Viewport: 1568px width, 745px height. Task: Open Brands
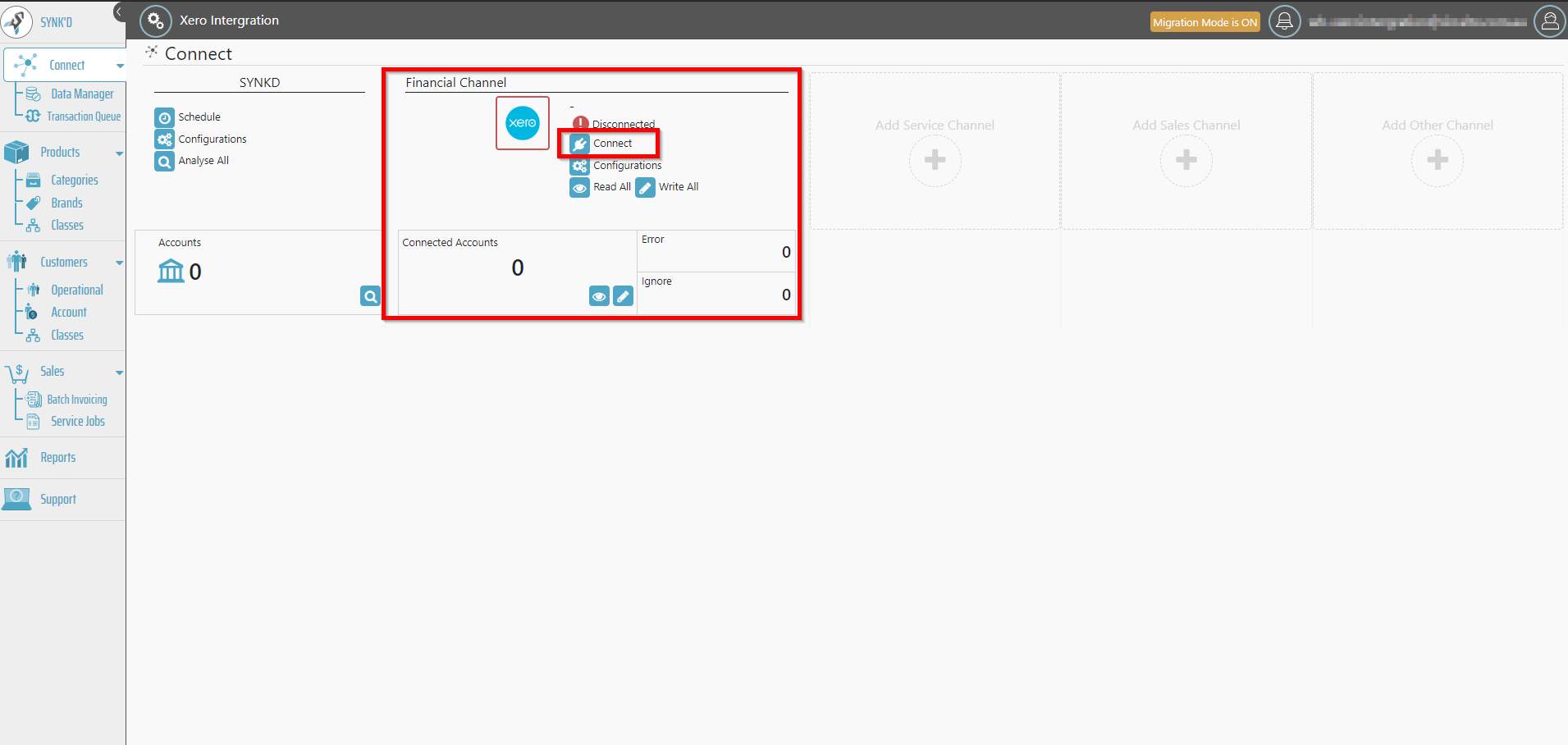pos(66,203)
